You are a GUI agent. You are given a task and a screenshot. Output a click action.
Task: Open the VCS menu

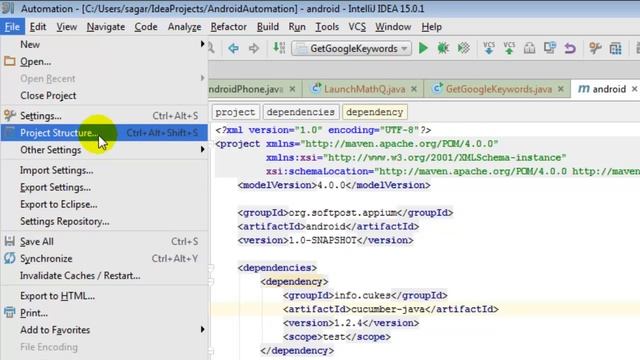tap(357, 27)
